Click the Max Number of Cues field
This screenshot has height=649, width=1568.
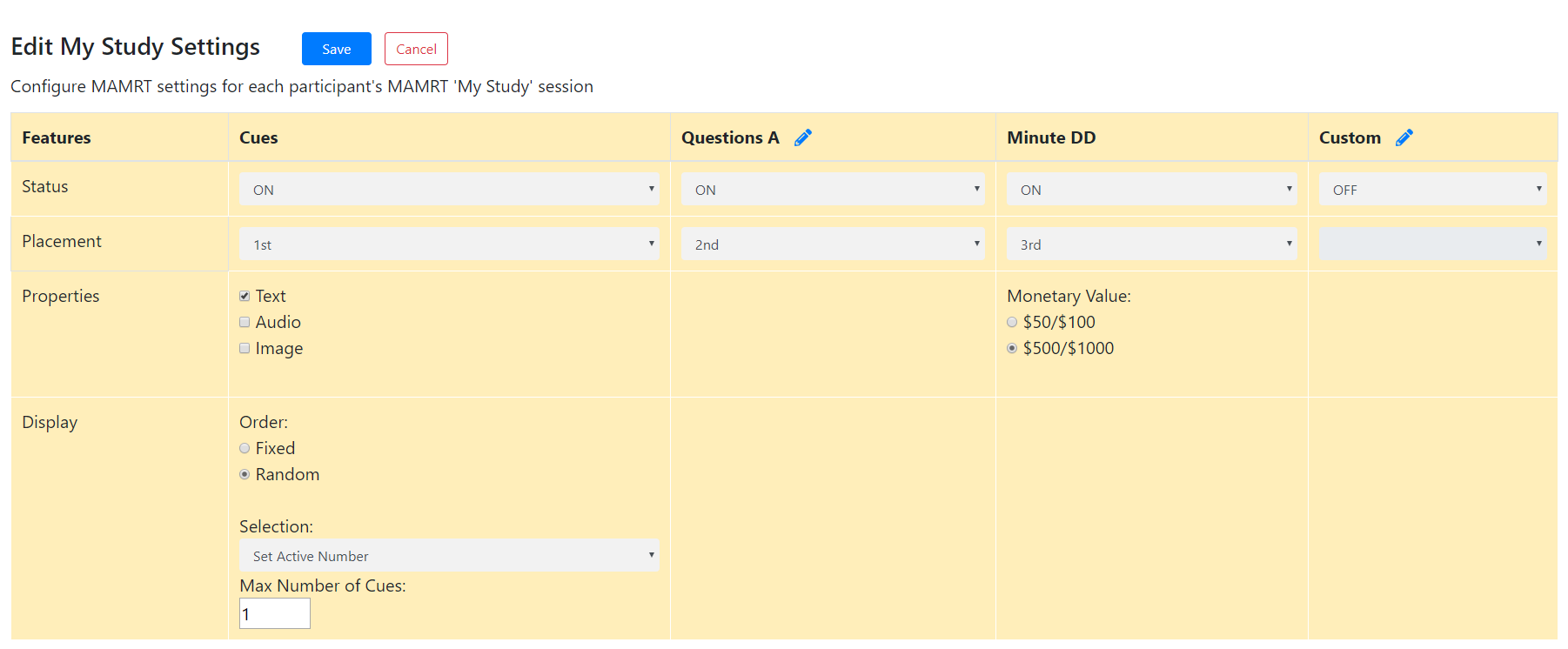click(275, 613)
